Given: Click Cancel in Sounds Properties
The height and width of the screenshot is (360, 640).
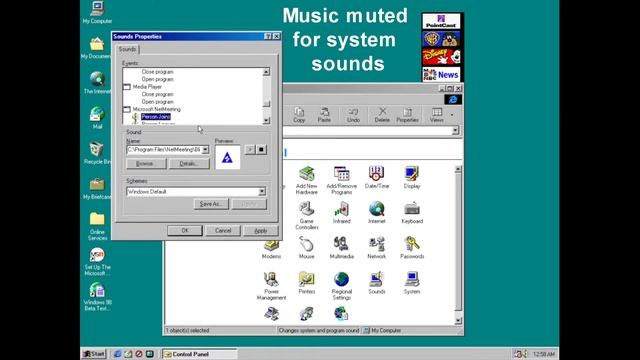Looking at the screenshot, I should (x=223, y=231).
